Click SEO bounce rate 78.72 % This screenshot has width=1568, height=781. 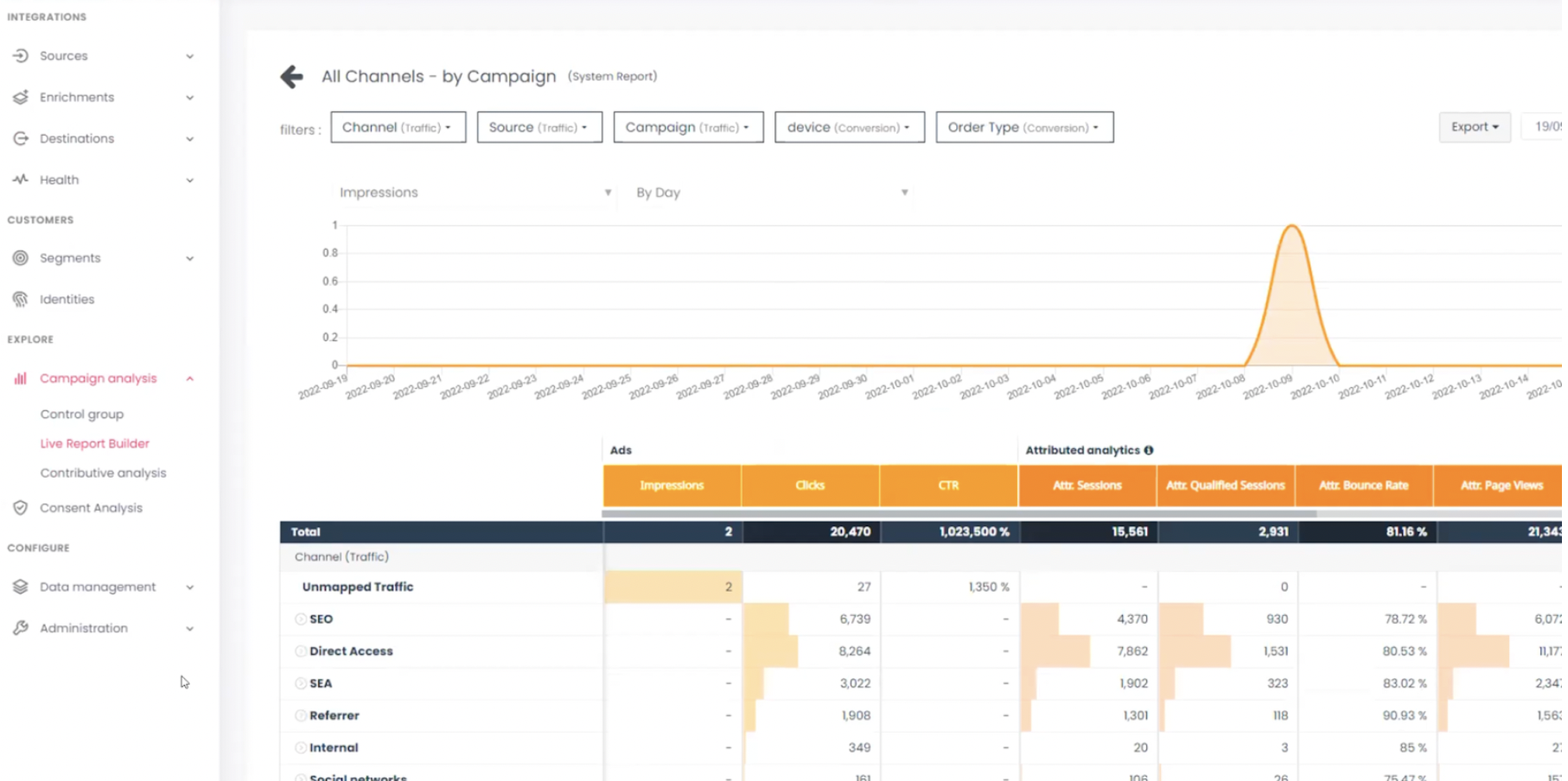click(x=1405, y=619)
